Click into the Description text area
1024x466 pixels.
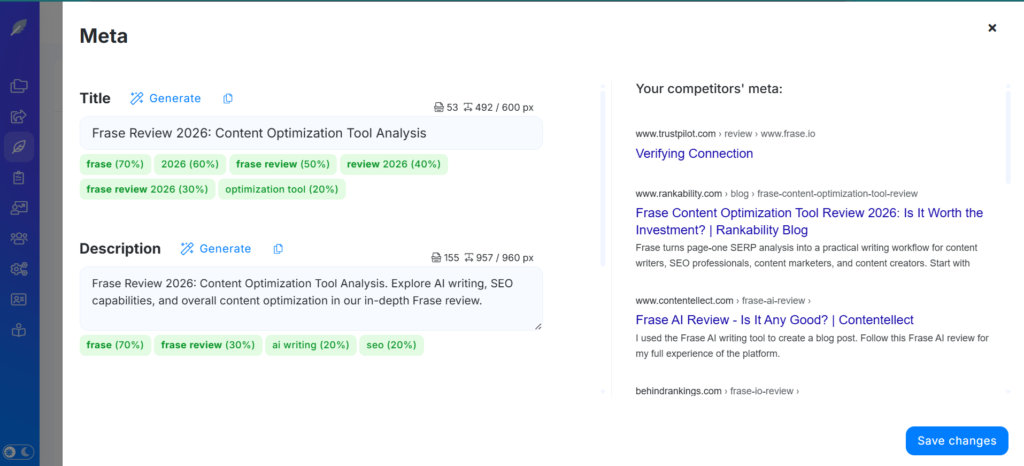(x=311, y=298)
